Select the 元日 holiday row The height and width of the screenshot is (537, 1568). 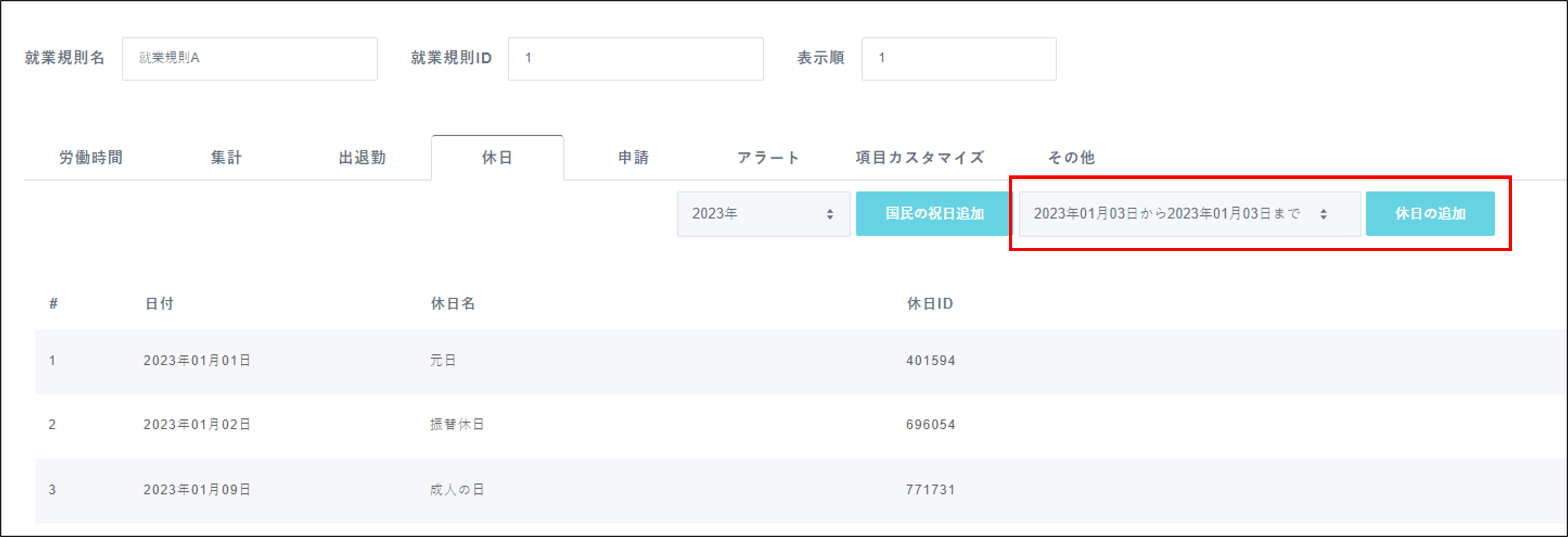pyautogui.click(x=443, y=361)
